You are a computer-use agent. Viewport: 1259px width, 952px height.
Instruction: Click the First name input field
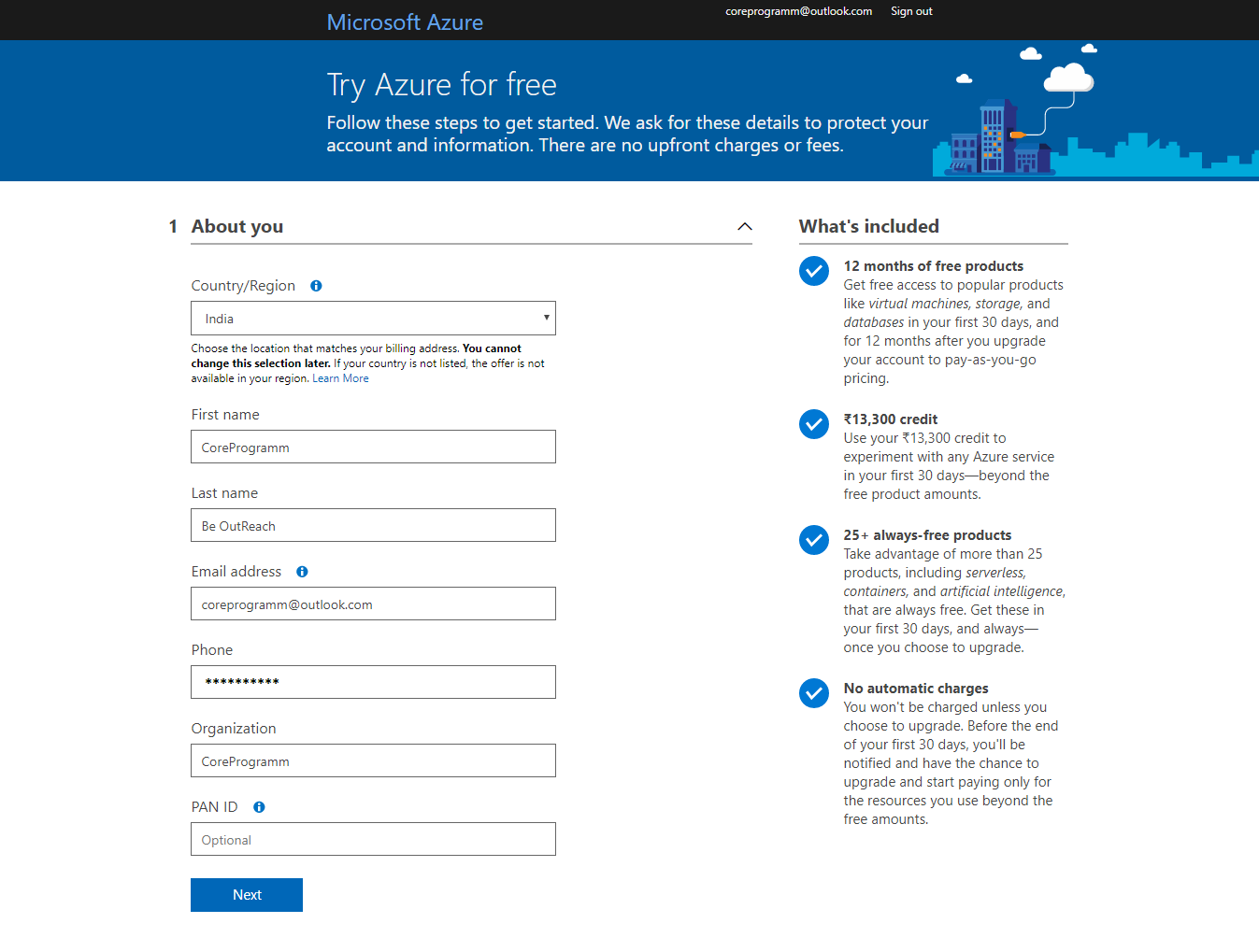[373, 447]
